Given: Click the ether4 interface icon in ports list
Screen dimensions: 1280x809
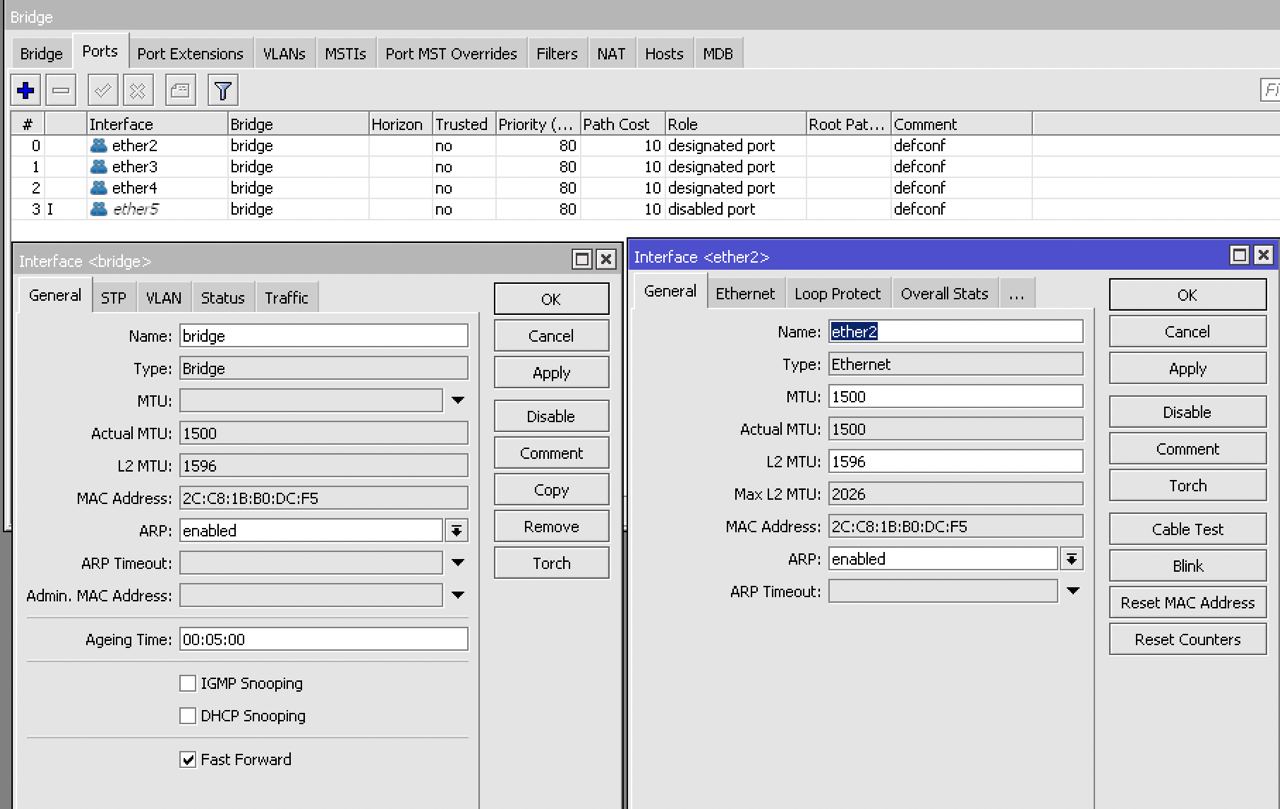Looking at the screenshot, I should coord(98,187).
